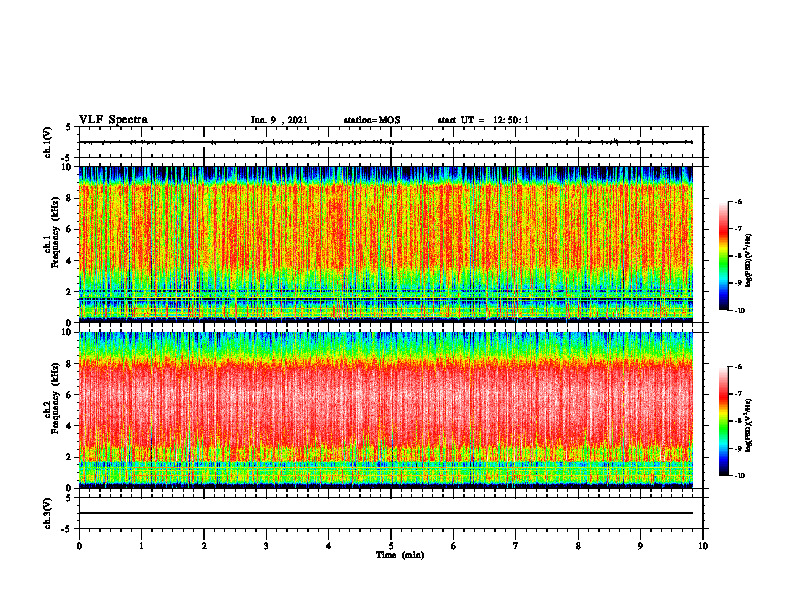792x612 pixels.
Task: Click the "6" kHz tick on ch.1 frequency axis
Action: tap(69, 229)
